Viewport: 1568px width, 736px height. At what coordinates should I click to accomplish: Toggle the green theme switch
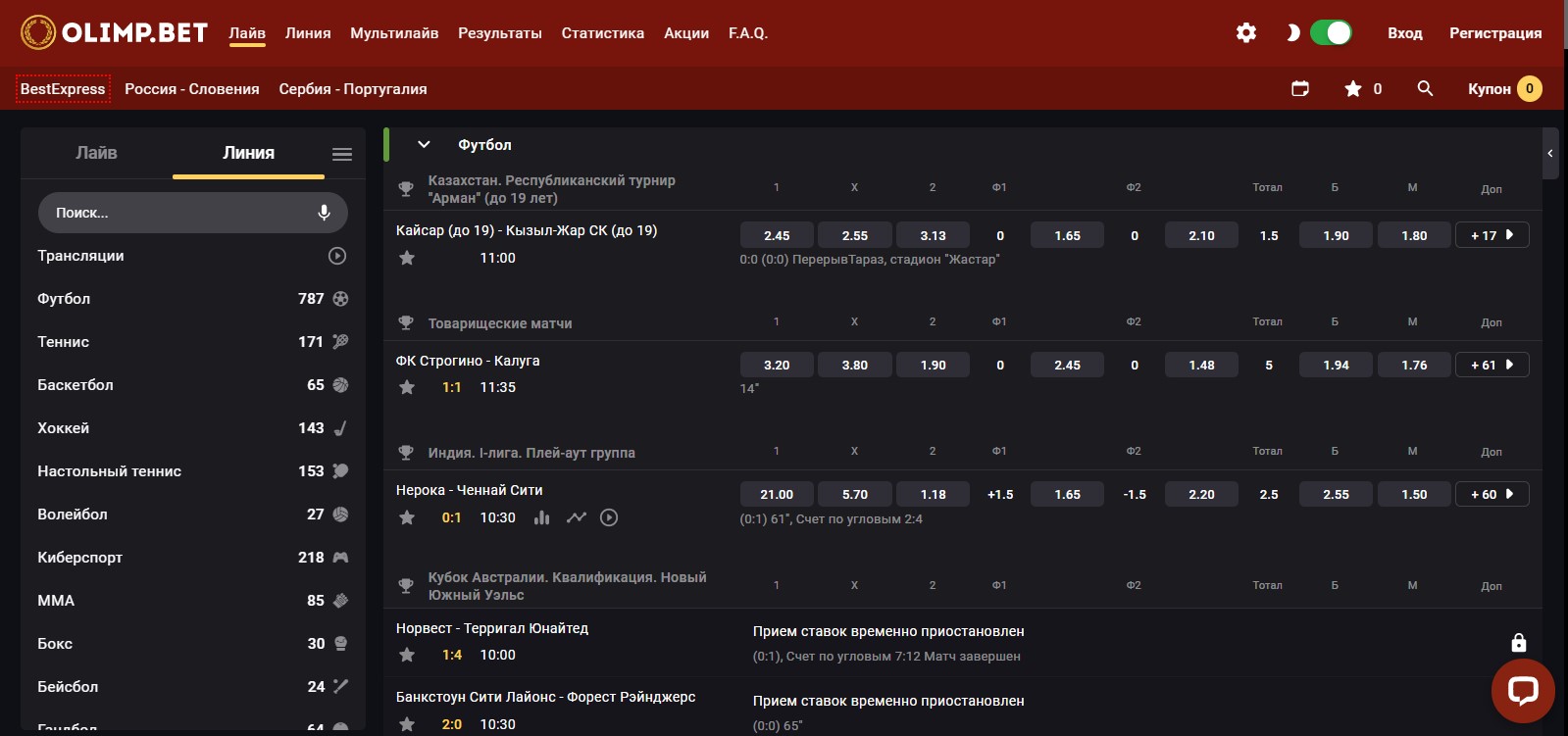(x=1331, y=33)
